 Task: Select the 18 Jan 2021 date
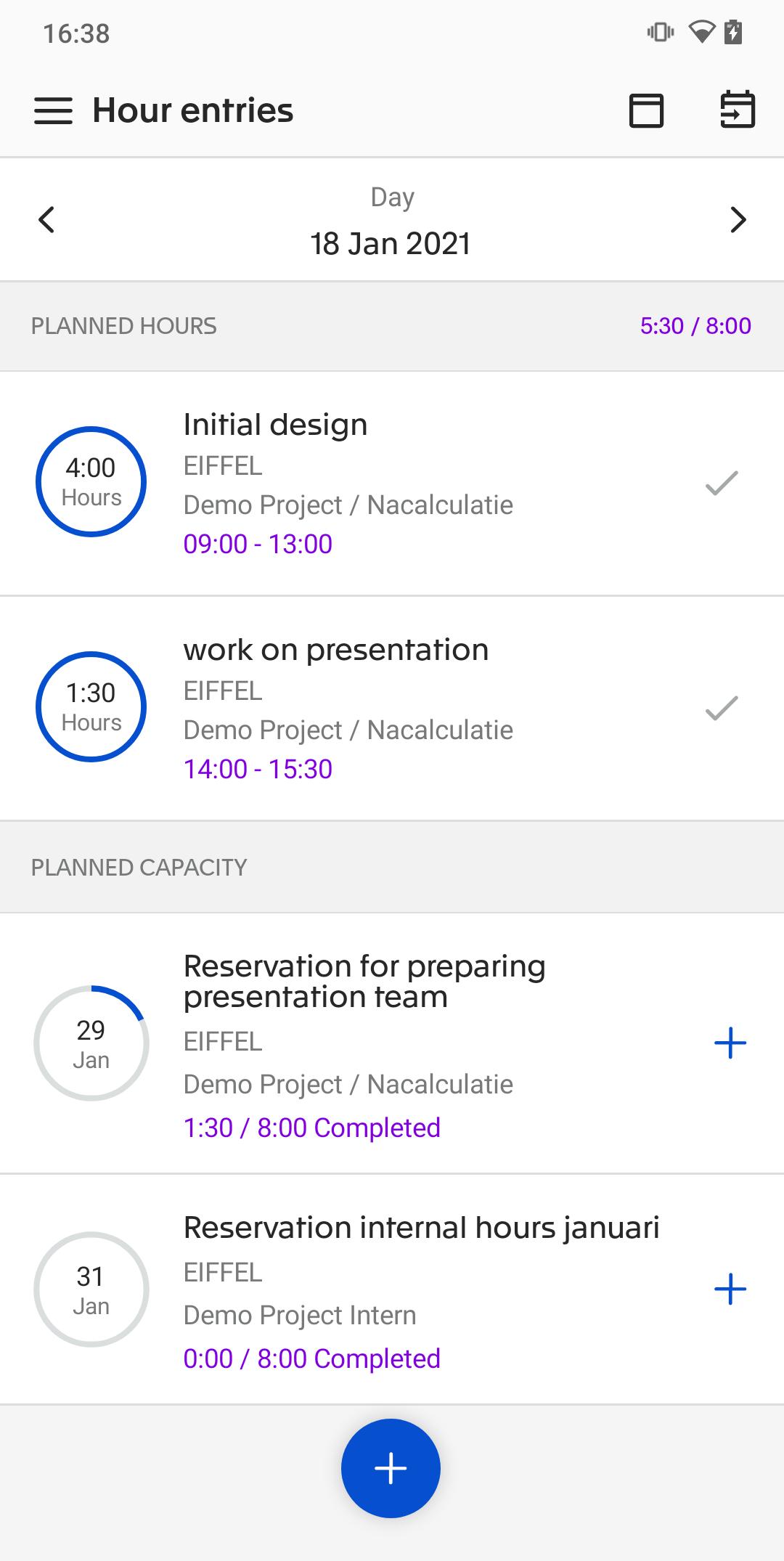click(x=391, y=244)
